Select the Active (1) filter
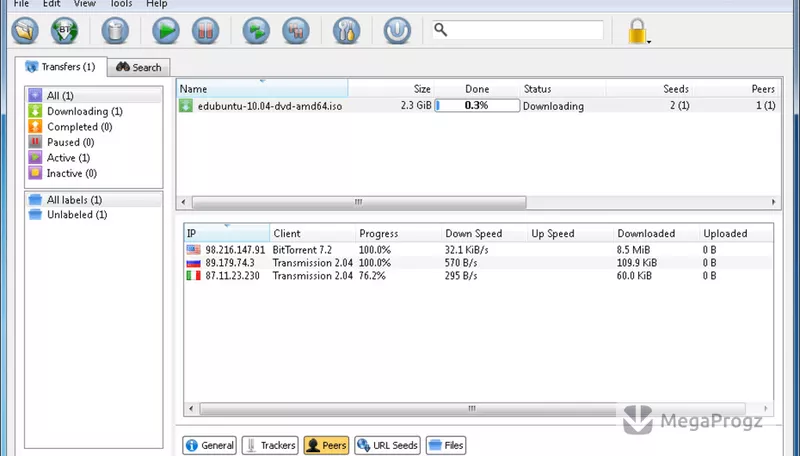The image size is (800, 456). (94, 158)
